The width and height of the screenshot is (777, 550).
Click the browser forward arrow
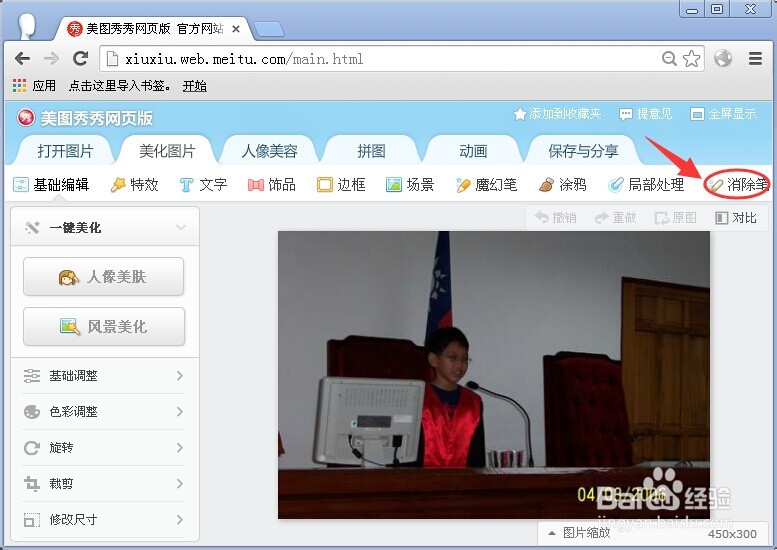click(51, 59)
